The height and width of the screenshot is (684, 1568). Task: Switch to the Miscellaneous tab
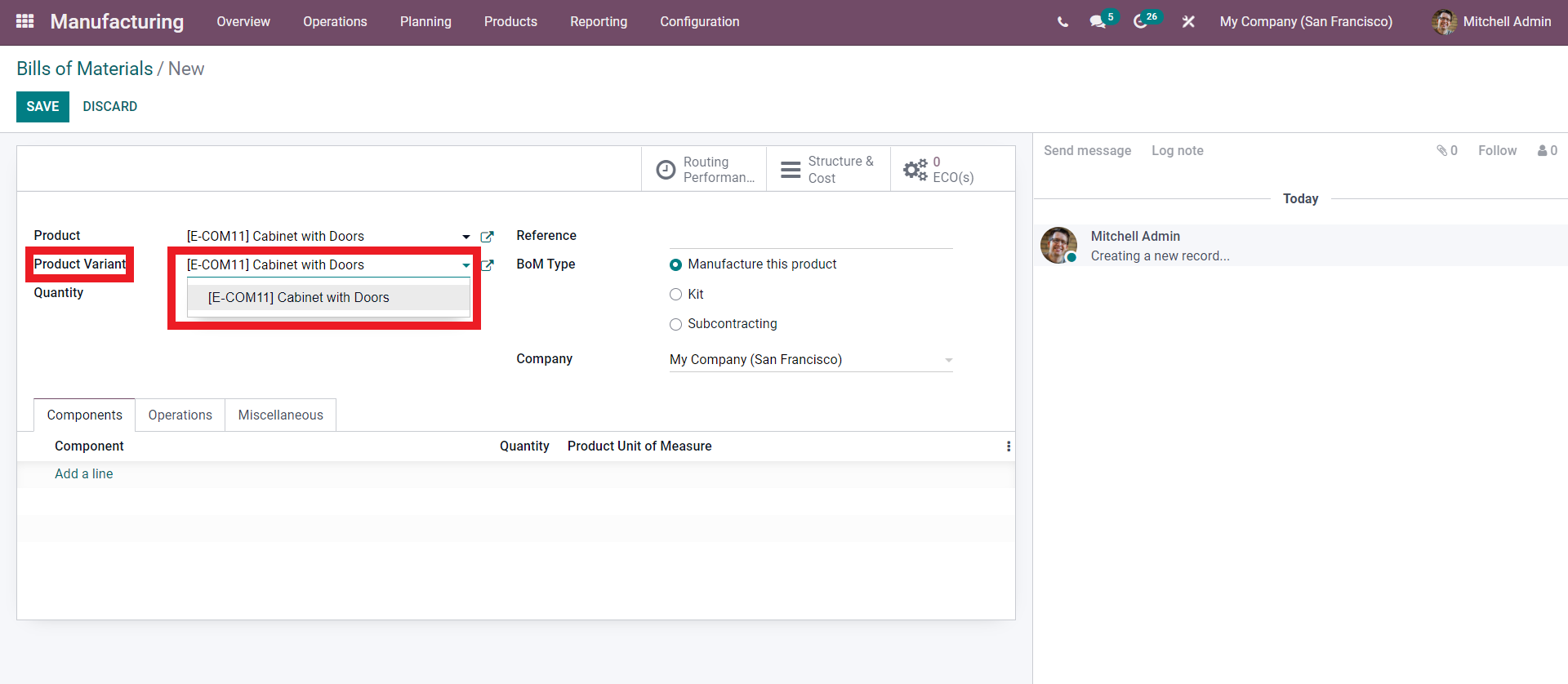281,415
